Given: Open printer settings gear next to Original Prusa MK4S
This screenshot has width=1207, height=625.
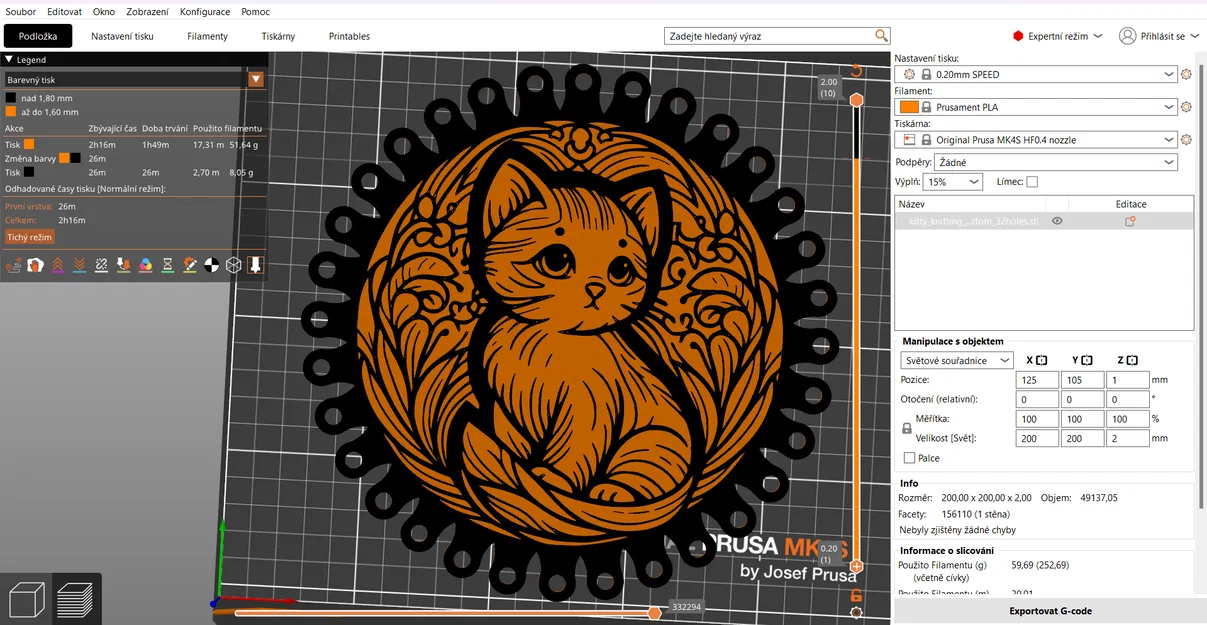Looking at the screenshot, I should 1186,140.
